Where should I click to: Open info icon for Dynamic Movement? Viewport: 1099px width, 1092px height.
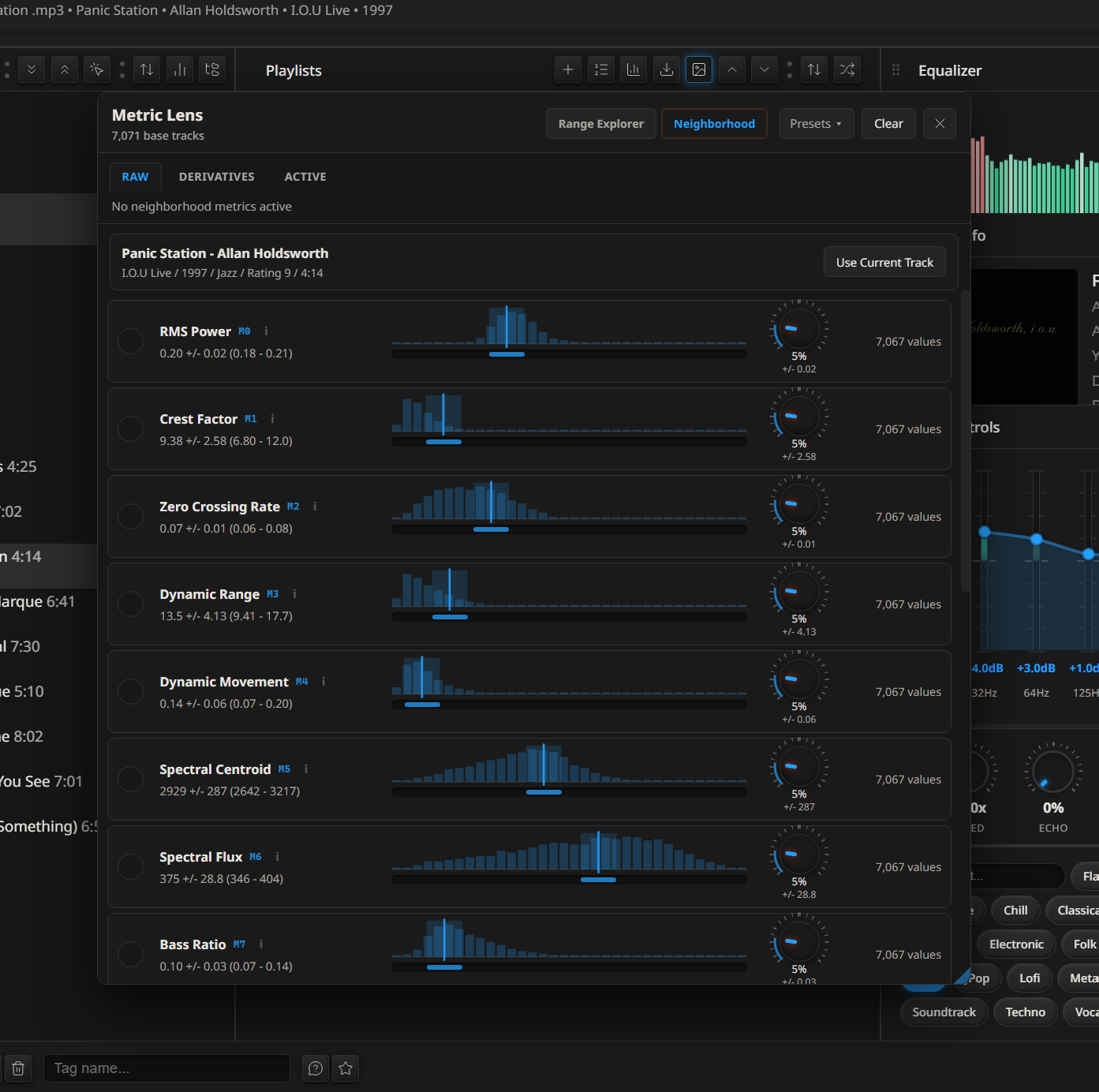[x=323, y=682]
